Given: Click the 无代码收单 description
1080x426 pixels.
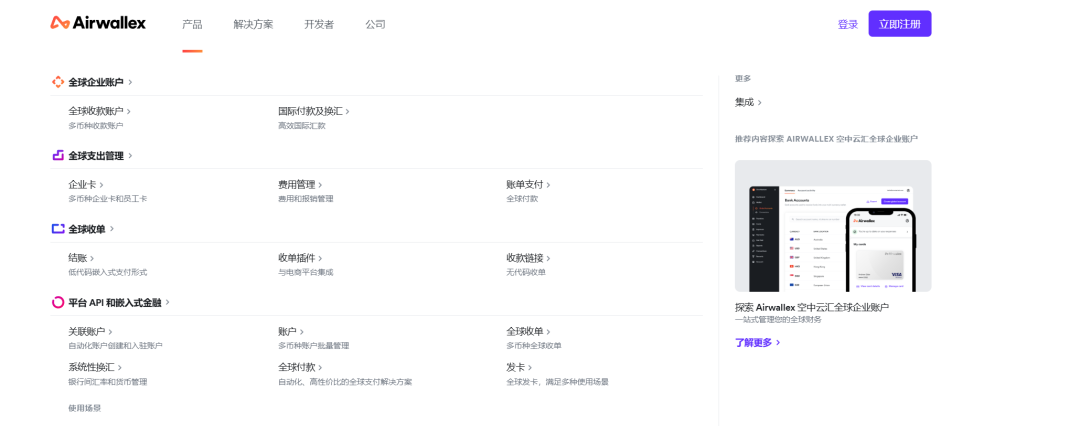Looking at the screenshot, I should point(526,272).
